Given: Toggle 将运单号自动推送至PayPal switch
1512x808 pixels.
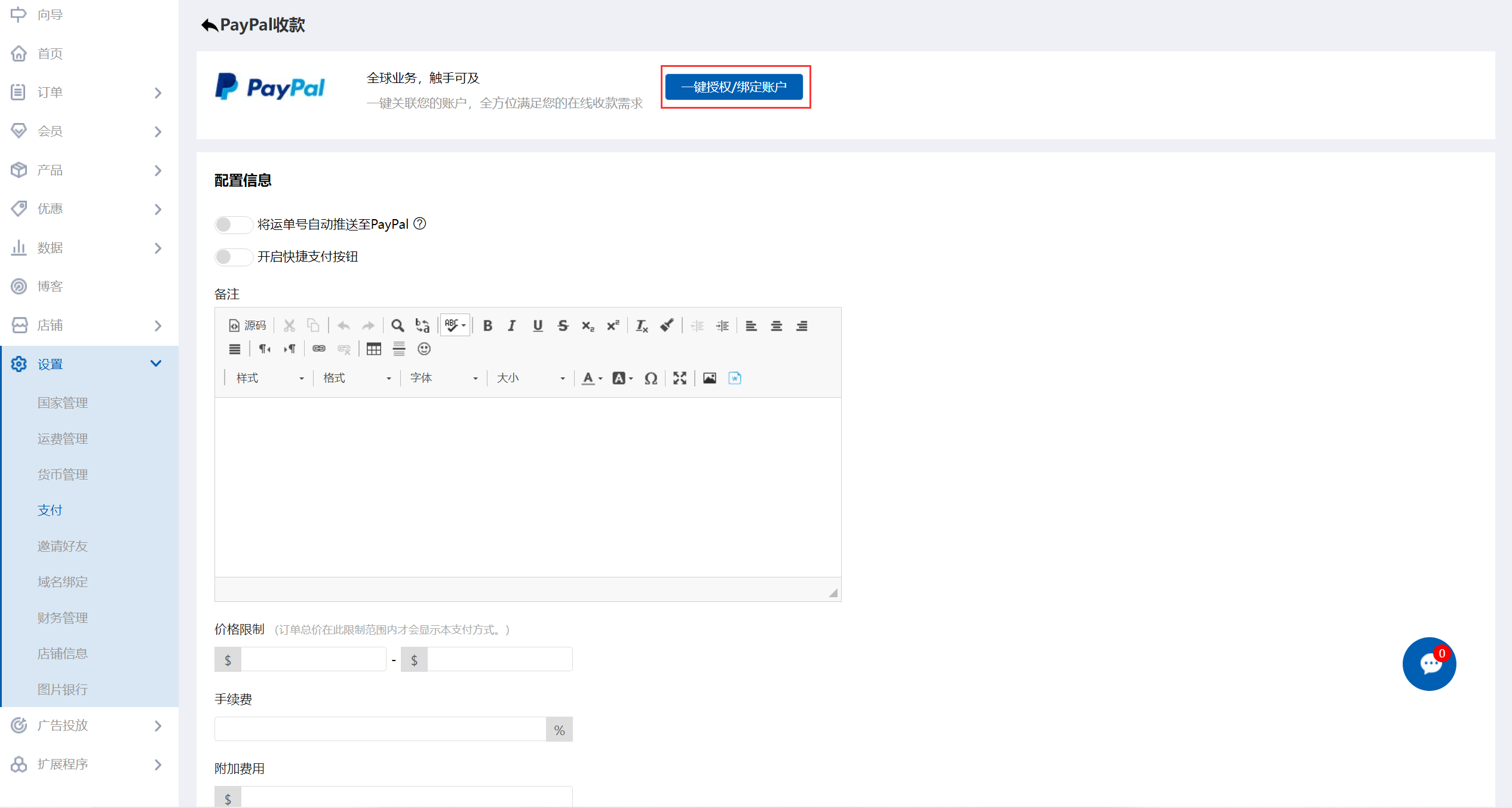Looking at the screenshot, I should 234,225.
